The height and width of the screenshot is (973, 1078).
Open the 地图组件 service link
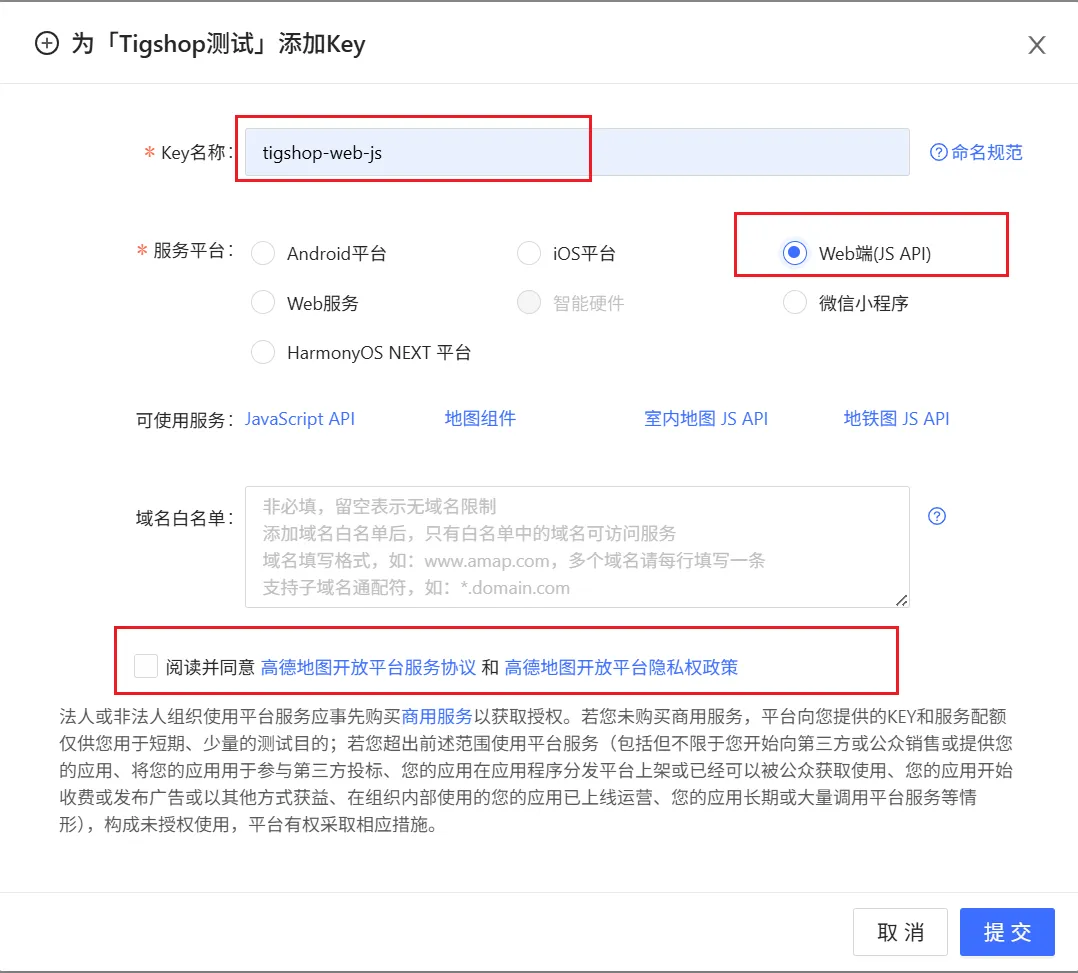click(480, 419)
